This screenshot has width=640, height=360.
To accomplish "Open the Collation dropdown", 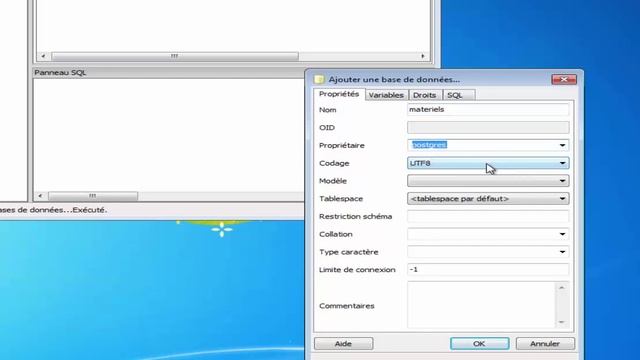I will click(x=562, y=234).
